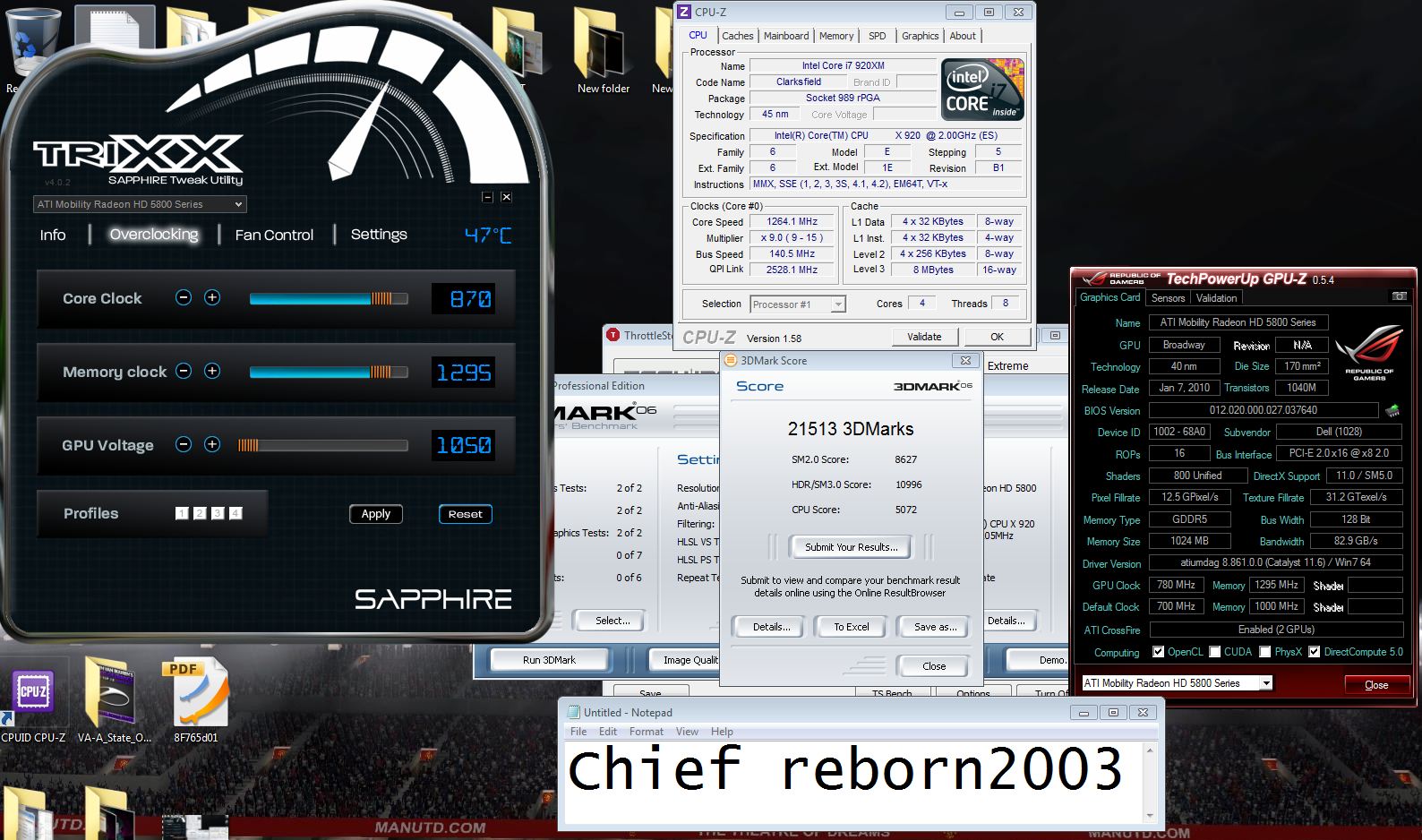Click Save as in 3DMark Score dialog

935,627
